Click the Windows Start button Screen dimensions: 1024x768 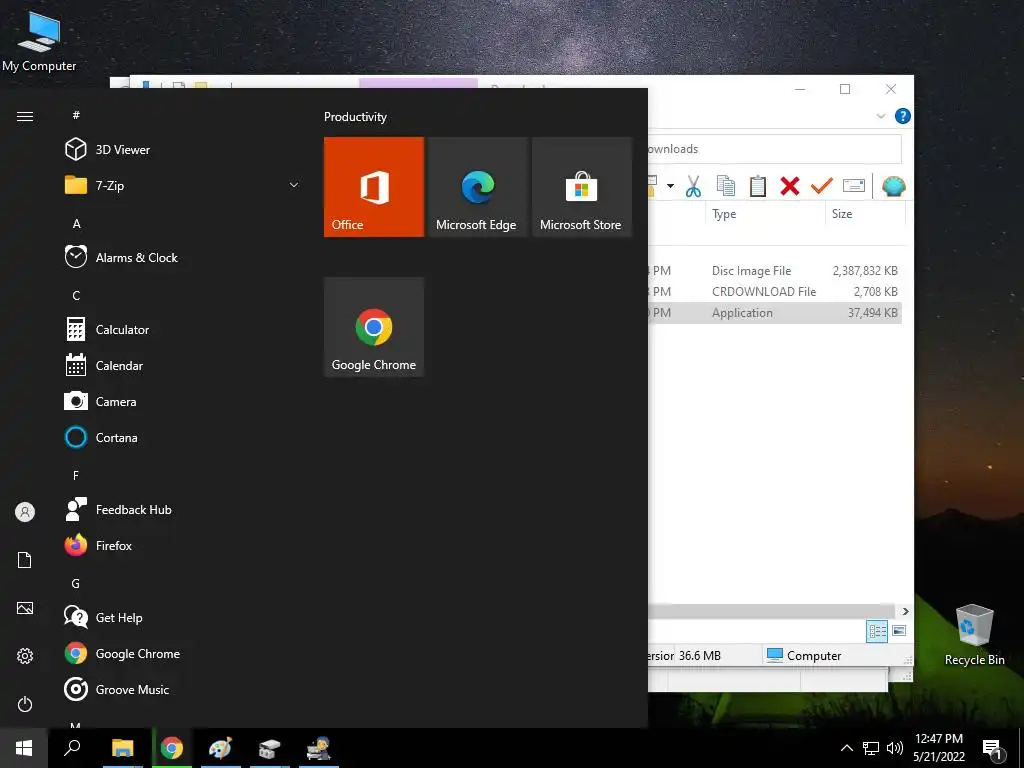pyautogui.click(x=24, y=748)
